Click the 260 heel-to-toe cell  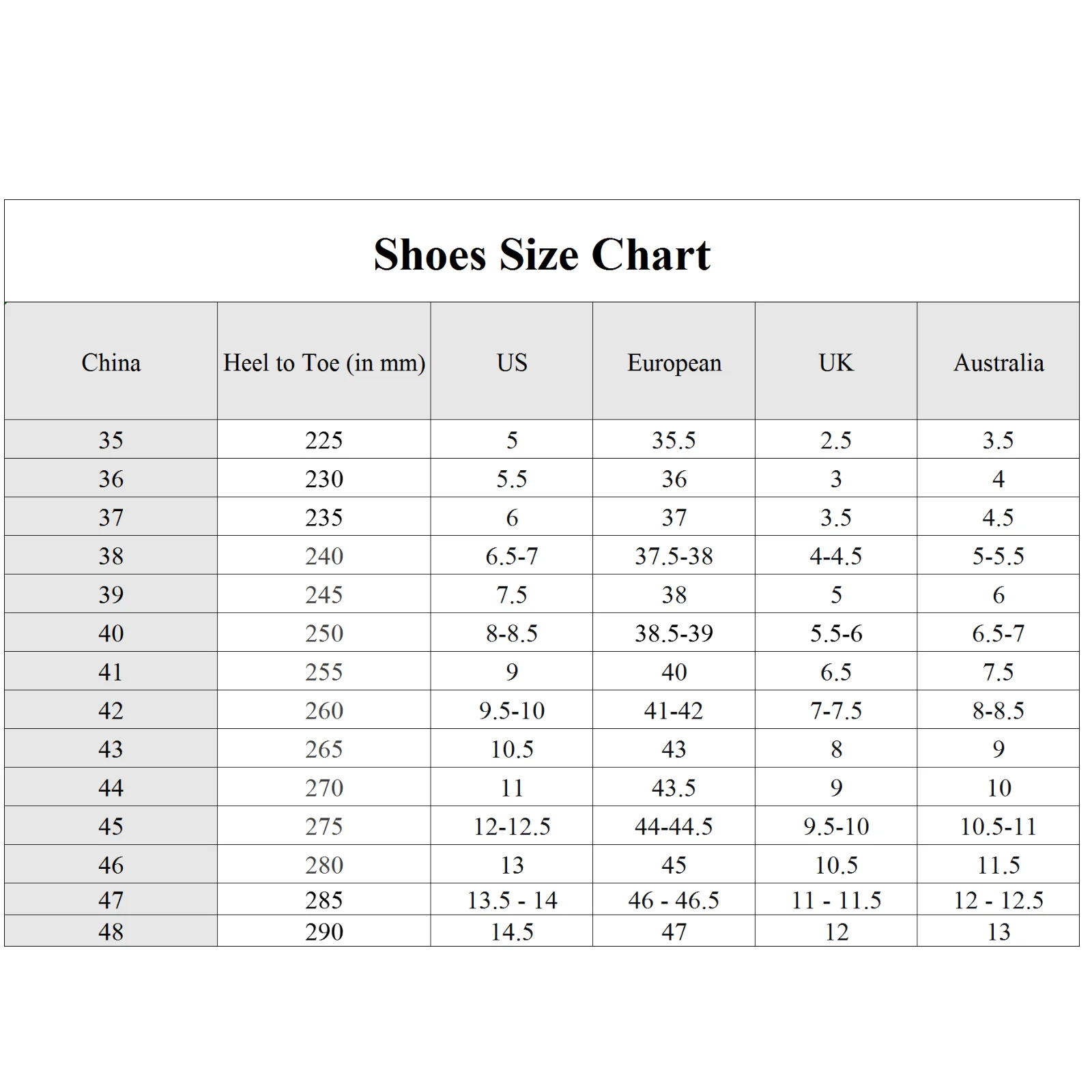pos(324,710)
